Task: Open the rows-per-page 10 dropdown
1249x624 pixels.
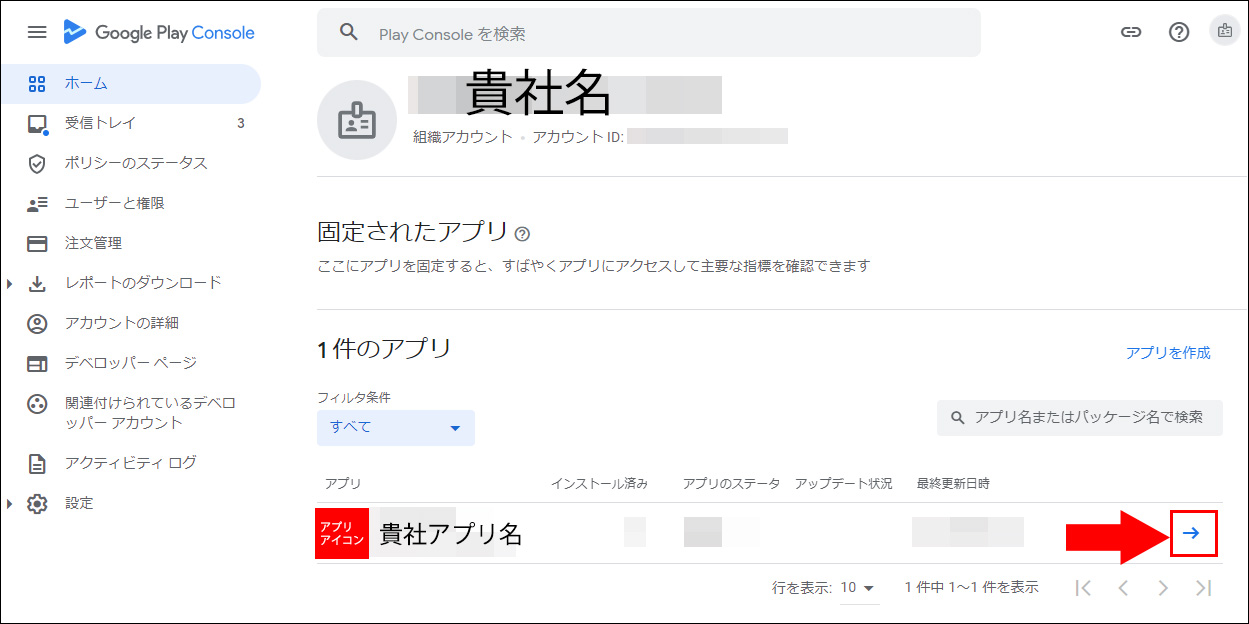Action: point(857,588)
